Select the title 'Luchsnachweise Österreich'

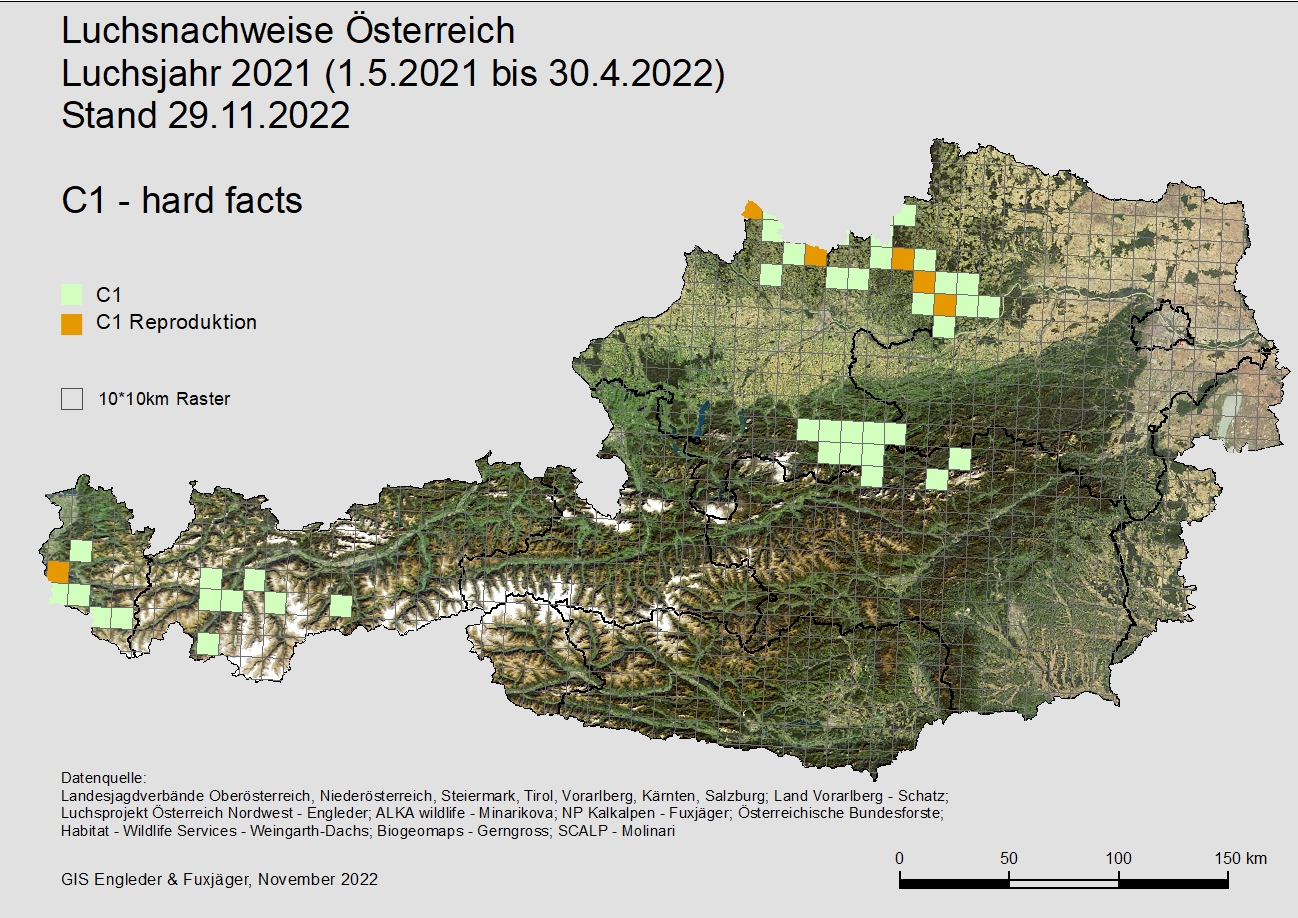point(288,31)
